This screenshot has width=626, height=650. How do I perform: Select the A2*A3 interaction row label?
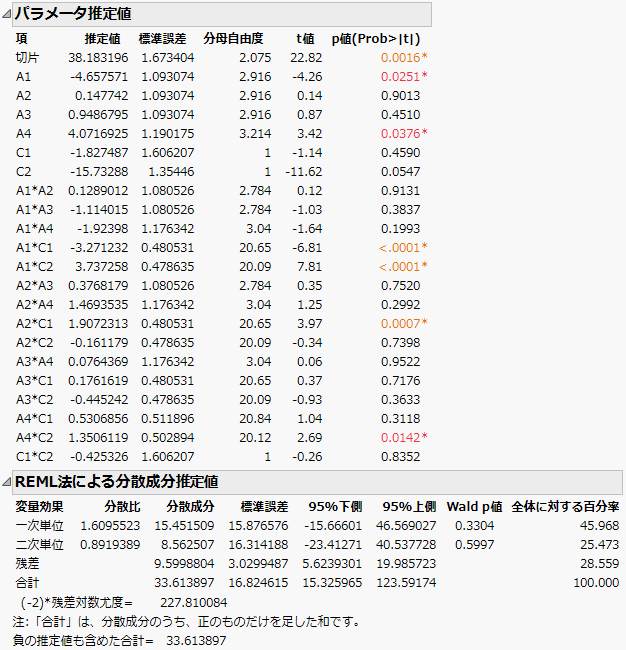pos(35,286)
